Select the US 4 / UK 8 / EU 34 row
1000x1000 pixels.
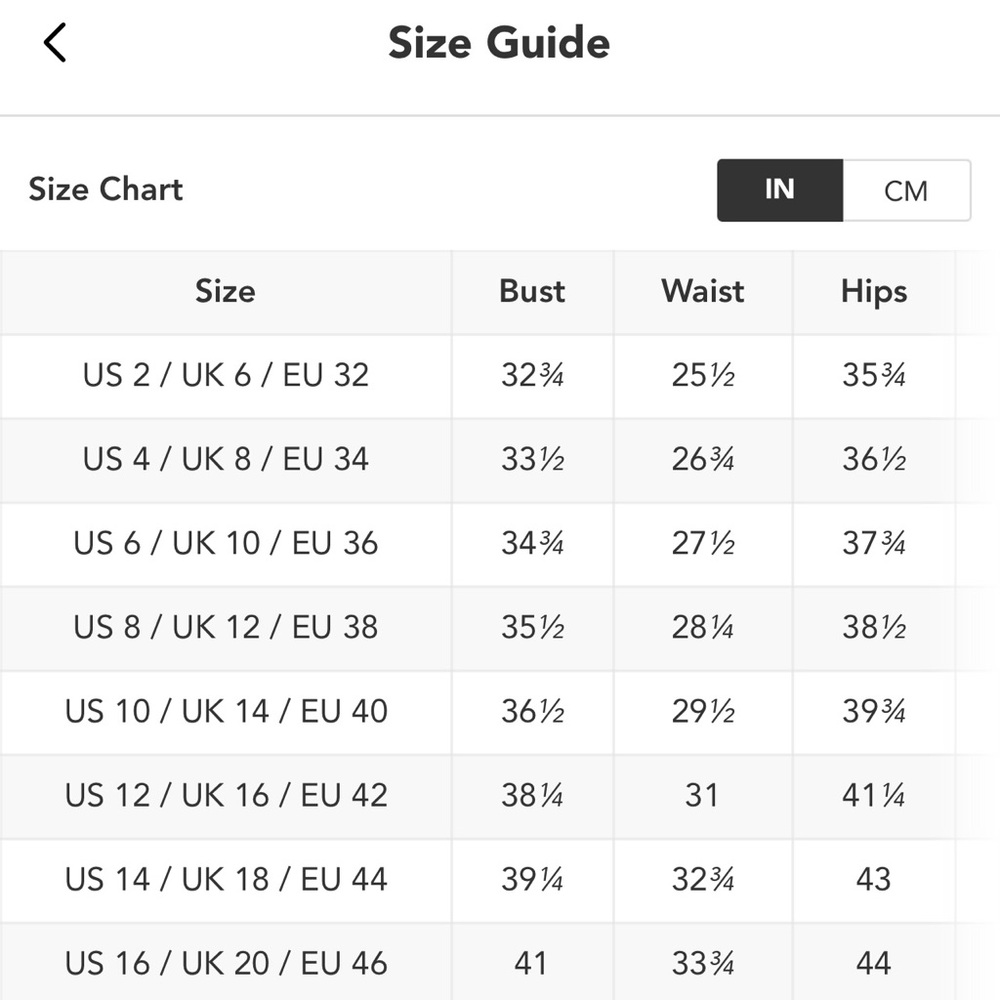click(500, 460)
